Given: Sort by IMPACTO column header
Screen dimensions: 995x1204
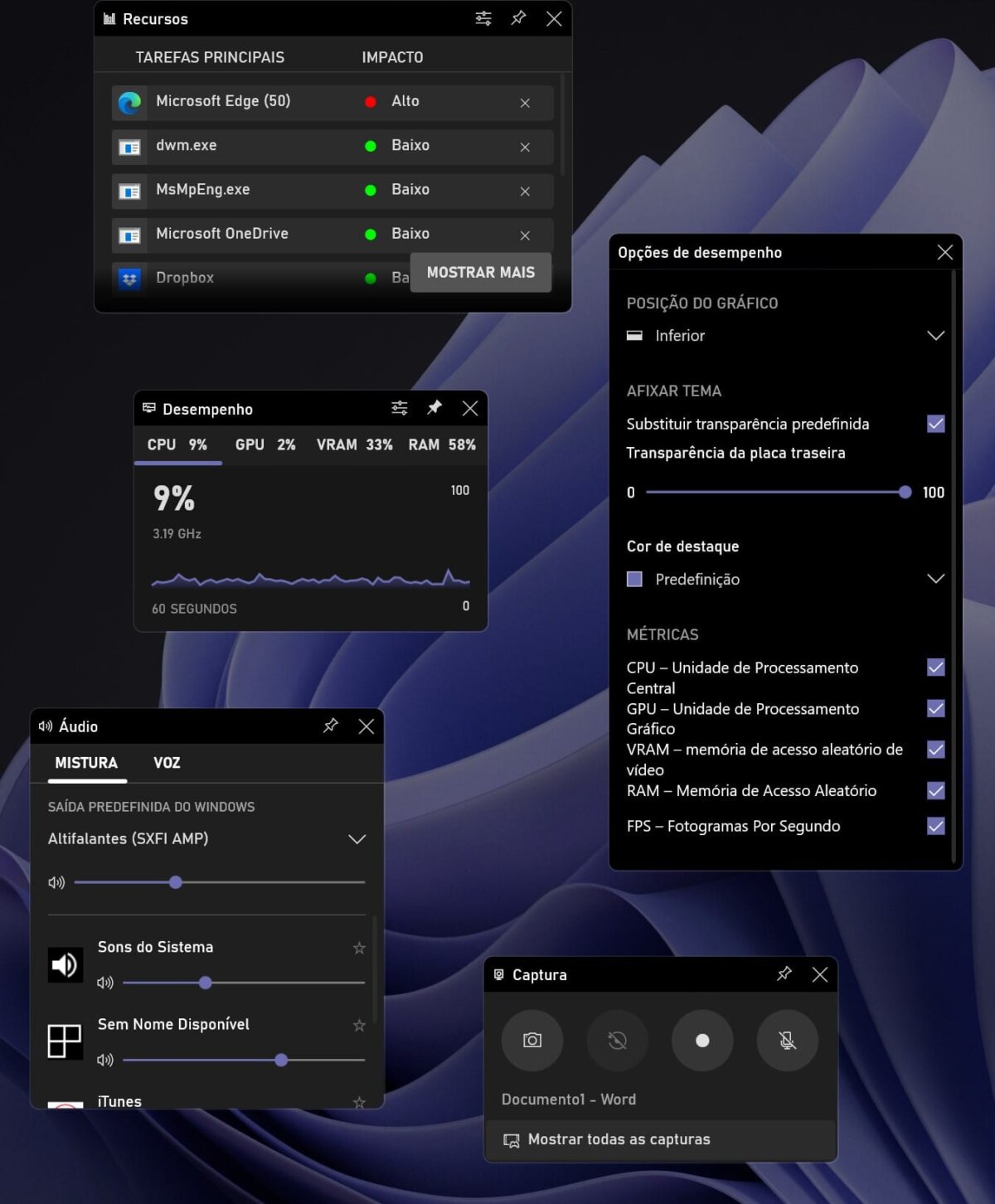Looking at the screenshot, I should (x=392, y=57).
